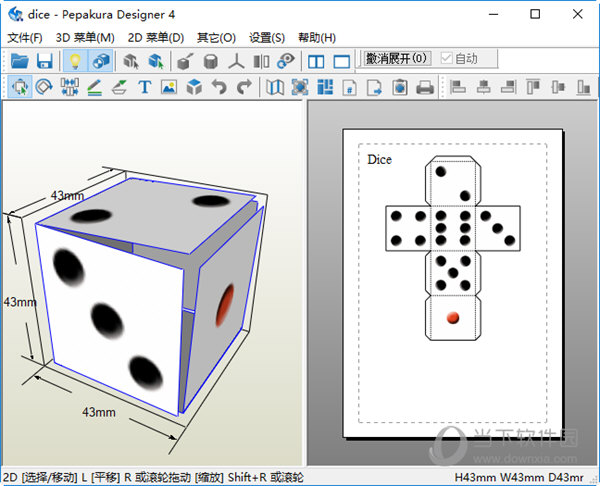Viewport: 600px width, 486px height.
Task: Click the undo arrow icon
Action: point(219,88)
